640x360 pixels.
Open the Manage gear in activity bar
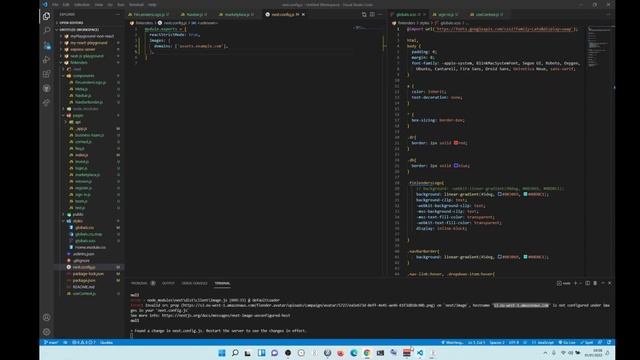47,331
